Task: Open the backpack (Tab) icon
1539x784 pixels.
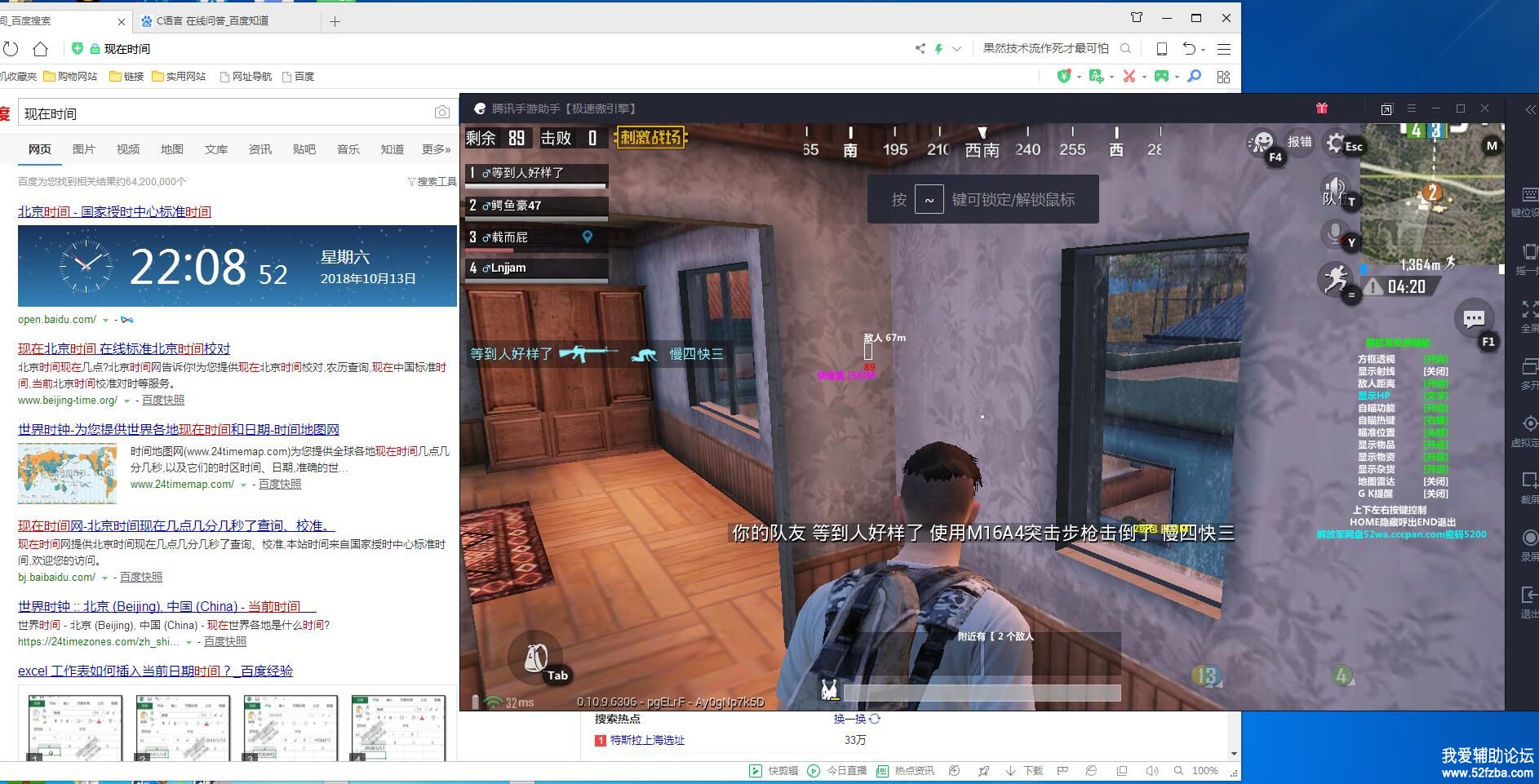Action: 536,657
